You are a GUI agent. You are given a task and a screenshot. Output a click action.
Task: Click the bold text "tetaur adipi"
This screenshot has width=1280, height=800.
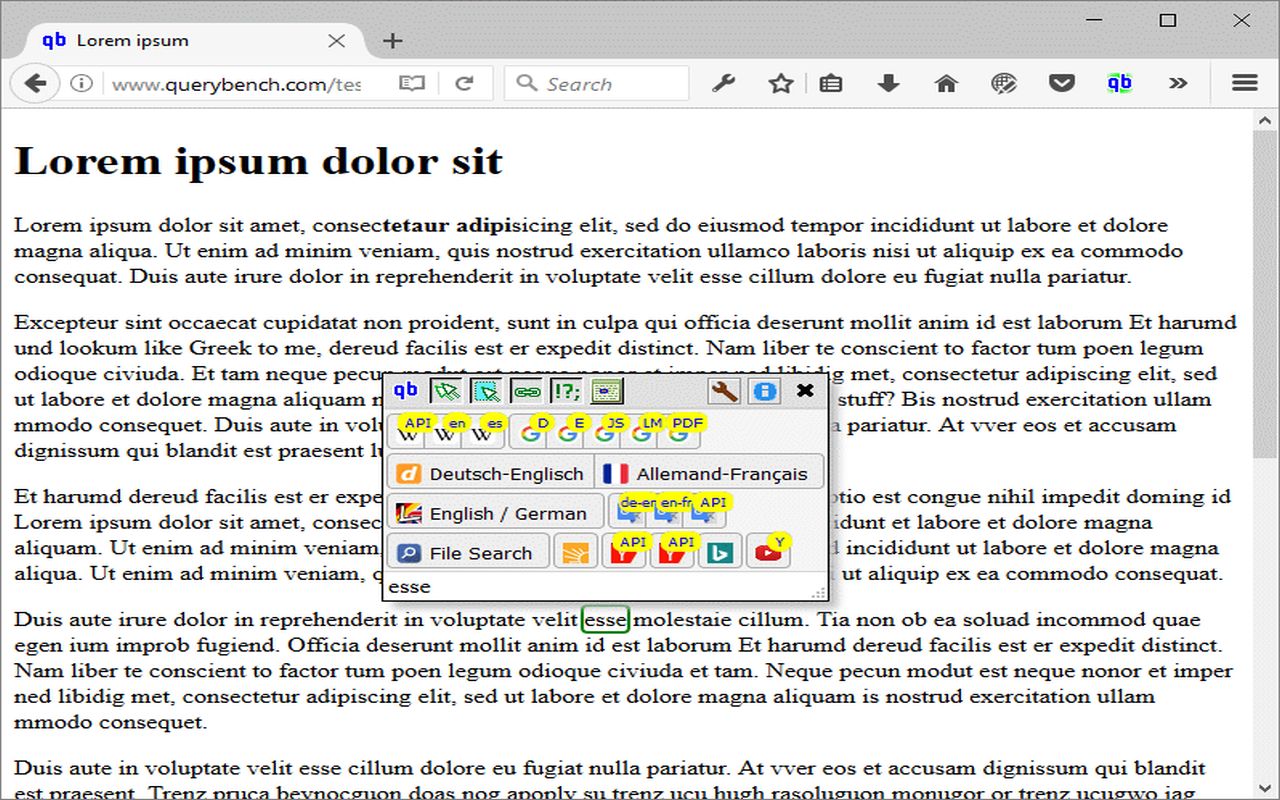[x=445, y=225]
